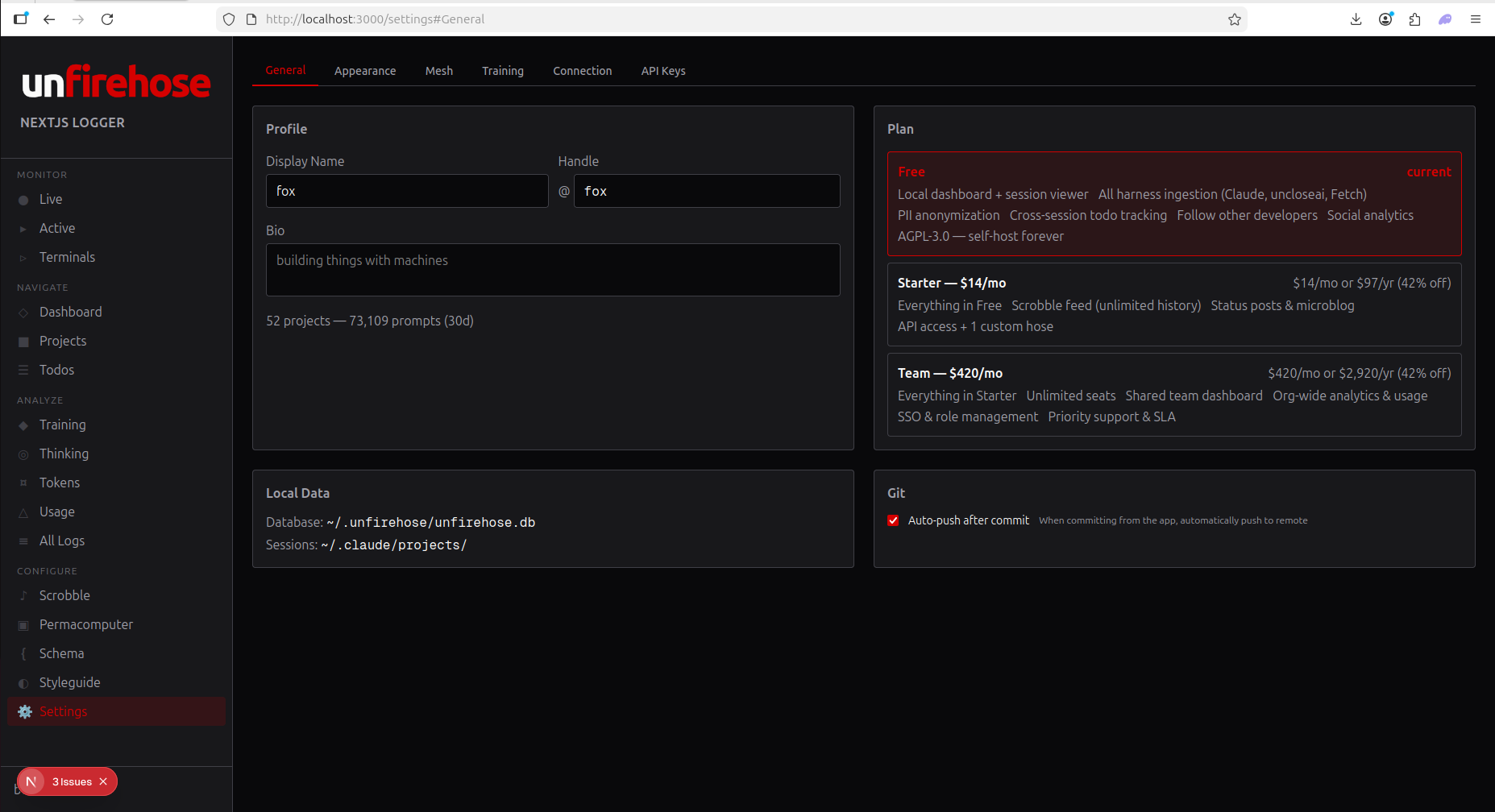Dismiss the 3 Issues badge with X
This screenshot has height=812, width=1495.
pos(103,781)
